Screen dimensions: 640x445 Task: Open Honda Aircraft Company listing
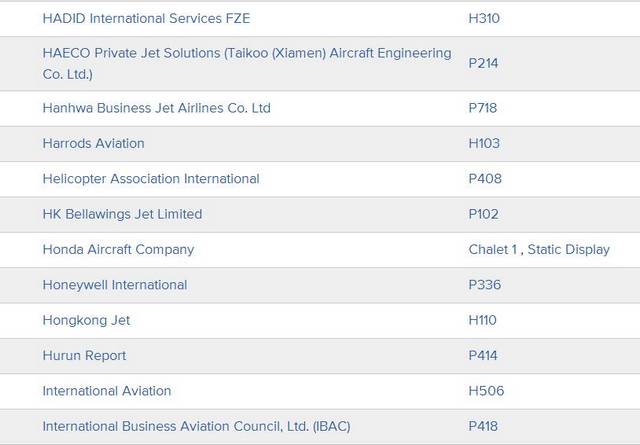coord(118,249)
